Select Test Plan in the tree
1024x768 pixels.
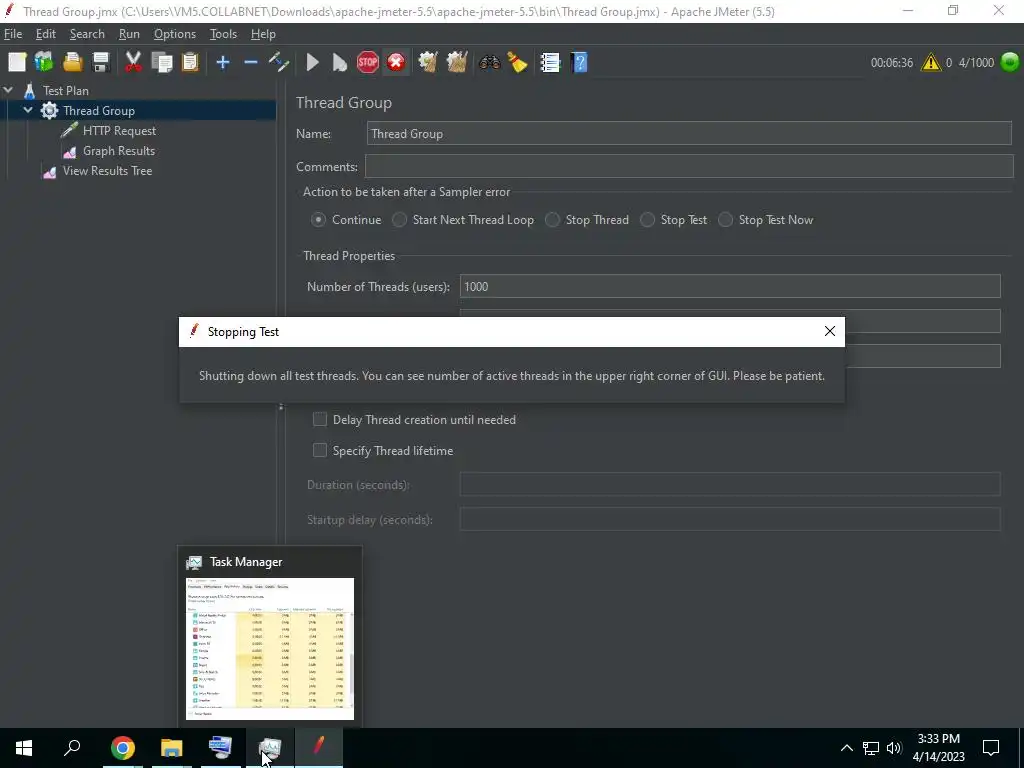pyautogui.click(x=65, y=91)
